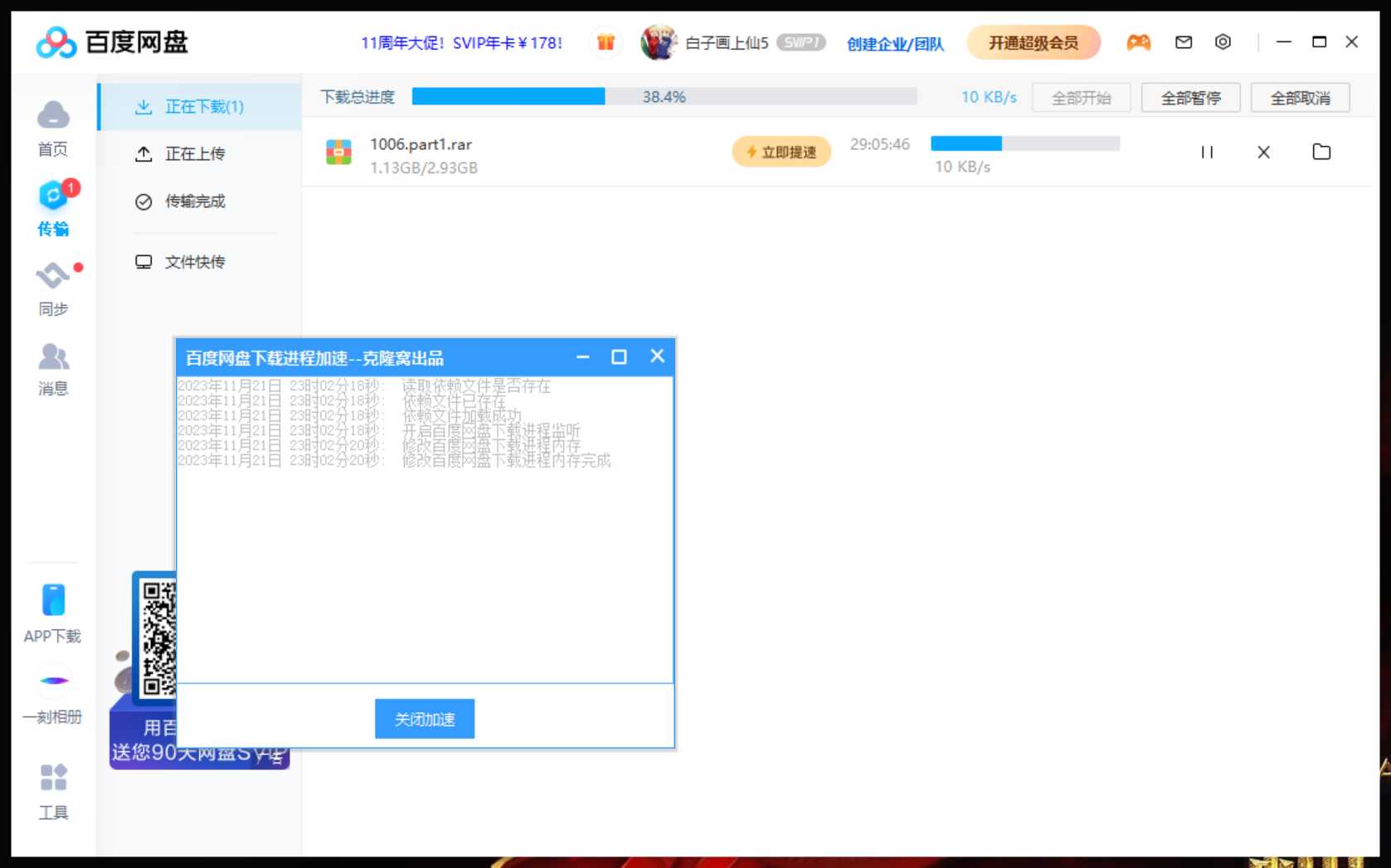Click the rar file type icon
Screen dimensions: 1391x868
pyautogui.click(x=338, y=153)
